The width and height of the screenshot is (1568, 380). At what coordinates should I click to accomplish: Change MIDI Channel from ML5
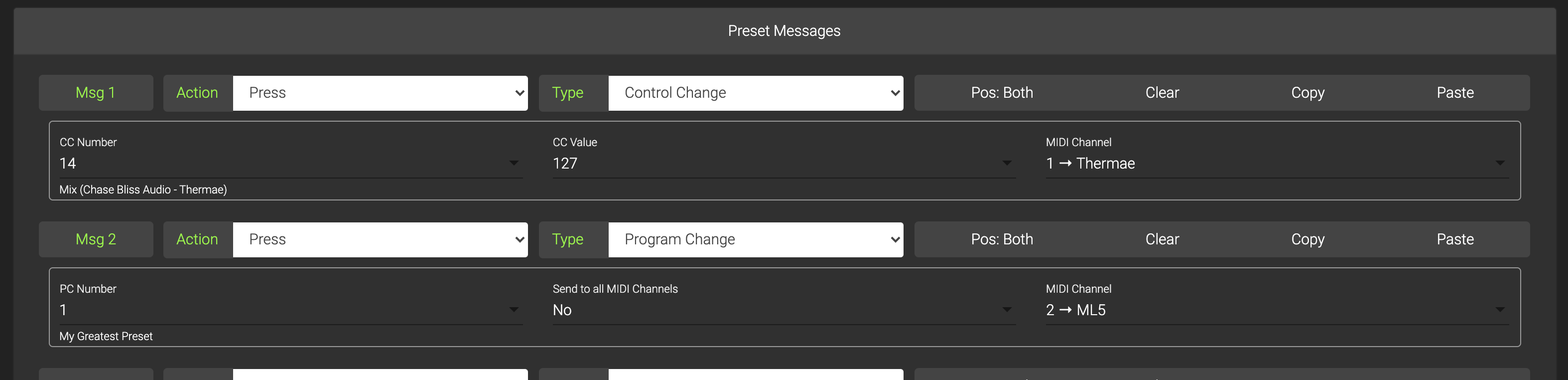click(x=1277, y=310)
